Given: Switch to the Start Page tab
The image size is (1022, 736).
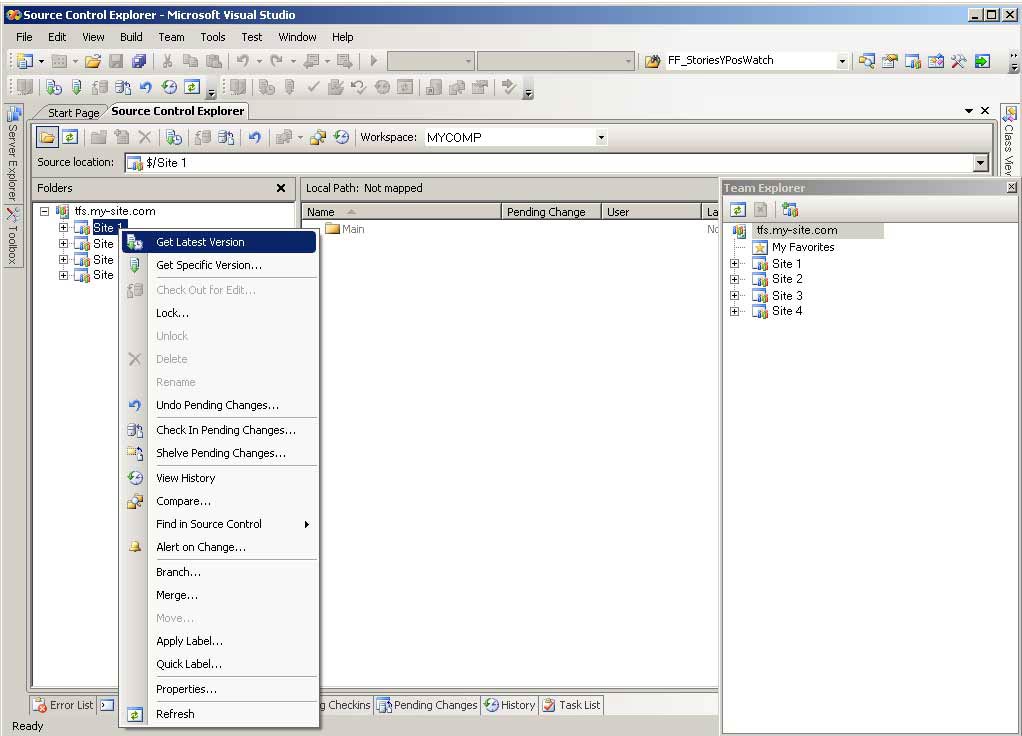Looking at the screenshot, I should click(73, 113).
